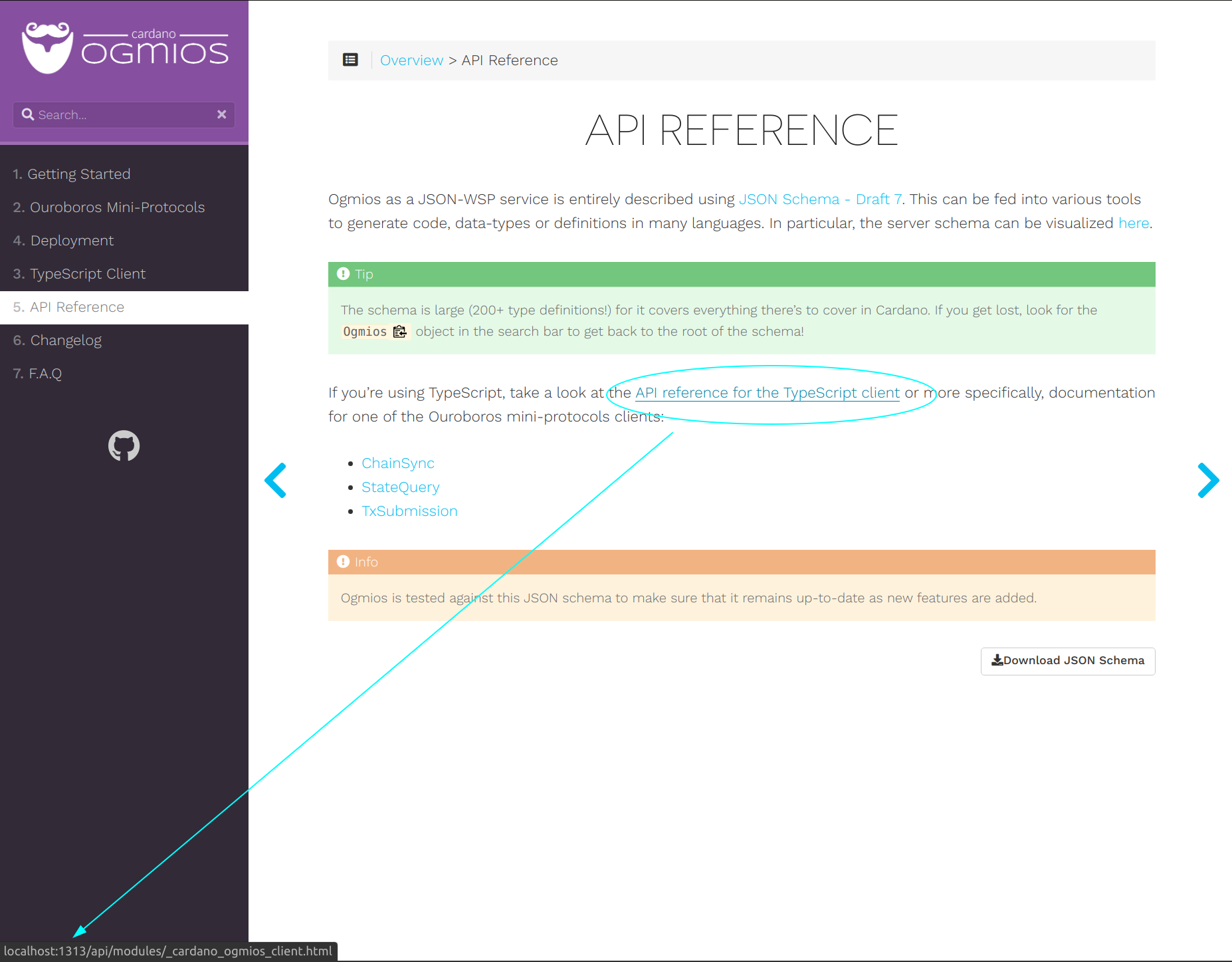Click the search magnifier icon

28,114
